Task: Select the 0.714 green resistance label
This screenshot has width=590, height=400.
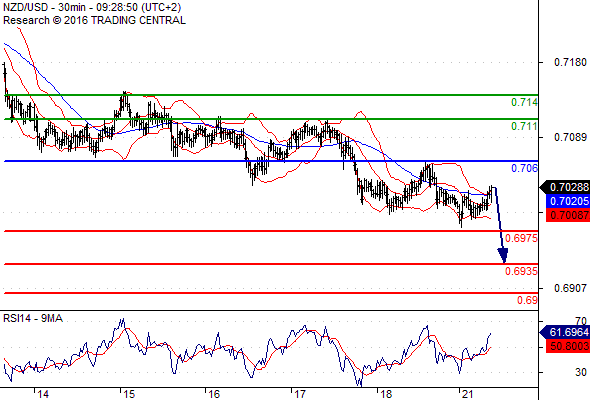Action: click(x=524, y=102)
